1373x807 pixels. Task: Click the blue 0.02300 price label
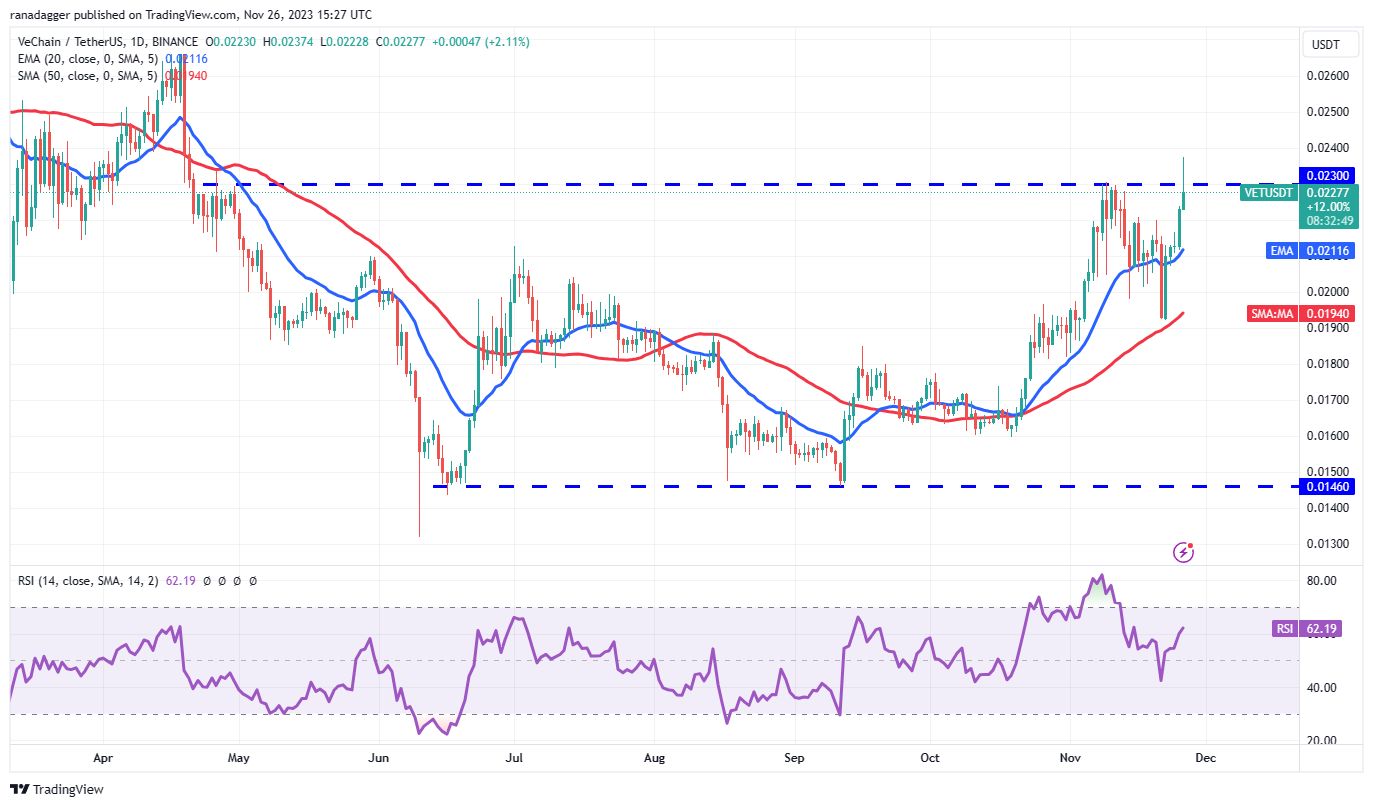point(1329,175)
